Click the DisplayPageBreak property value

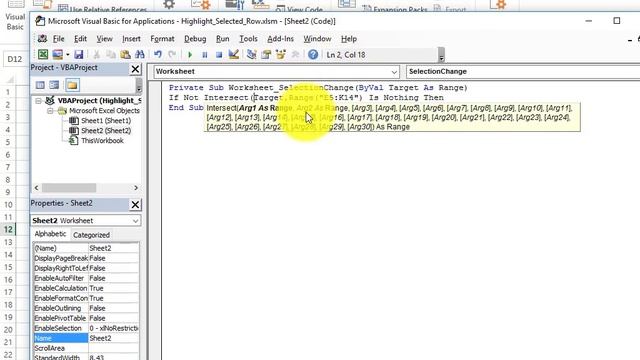tap(113, 258)
